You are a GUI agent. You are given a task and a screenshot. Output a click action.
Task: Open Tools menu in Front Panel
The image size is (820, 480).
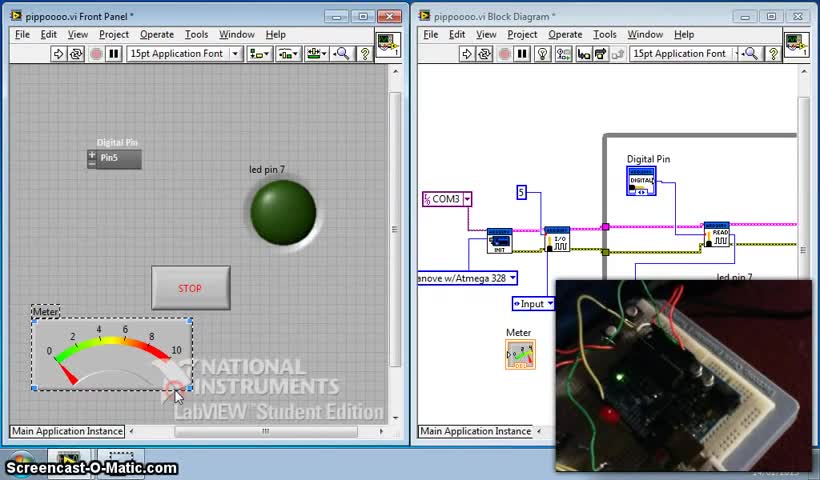197,35
